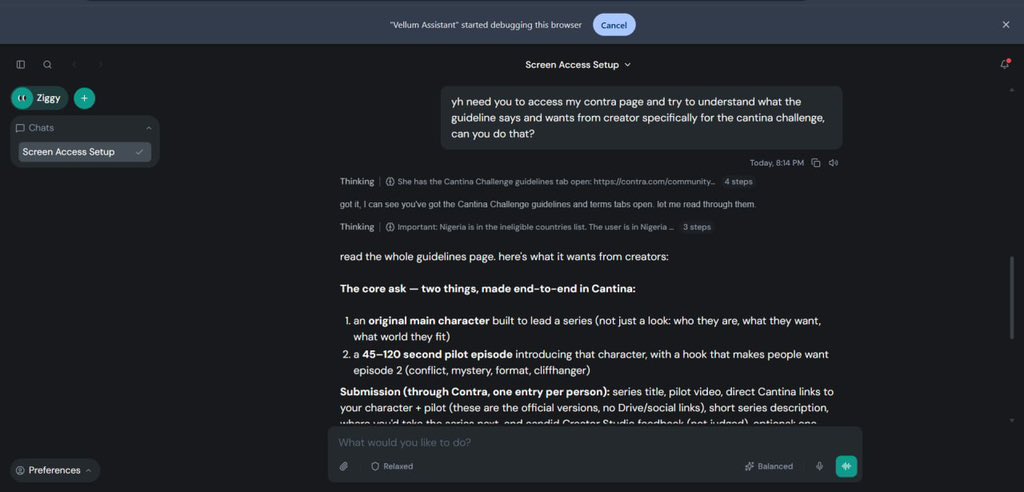Screen dimensions: 1024x492
Task: Change the Balanced model mode
Action: pyautogui.click(x=769, y=467)
